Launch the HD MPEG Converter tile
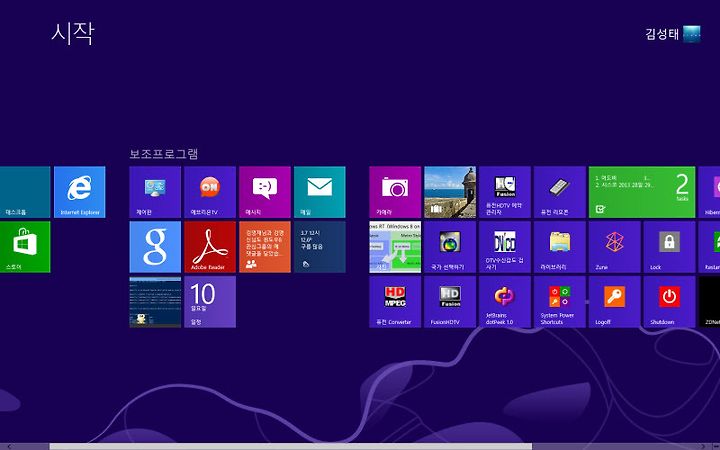720x450 pixels. [x=395, y=302]
